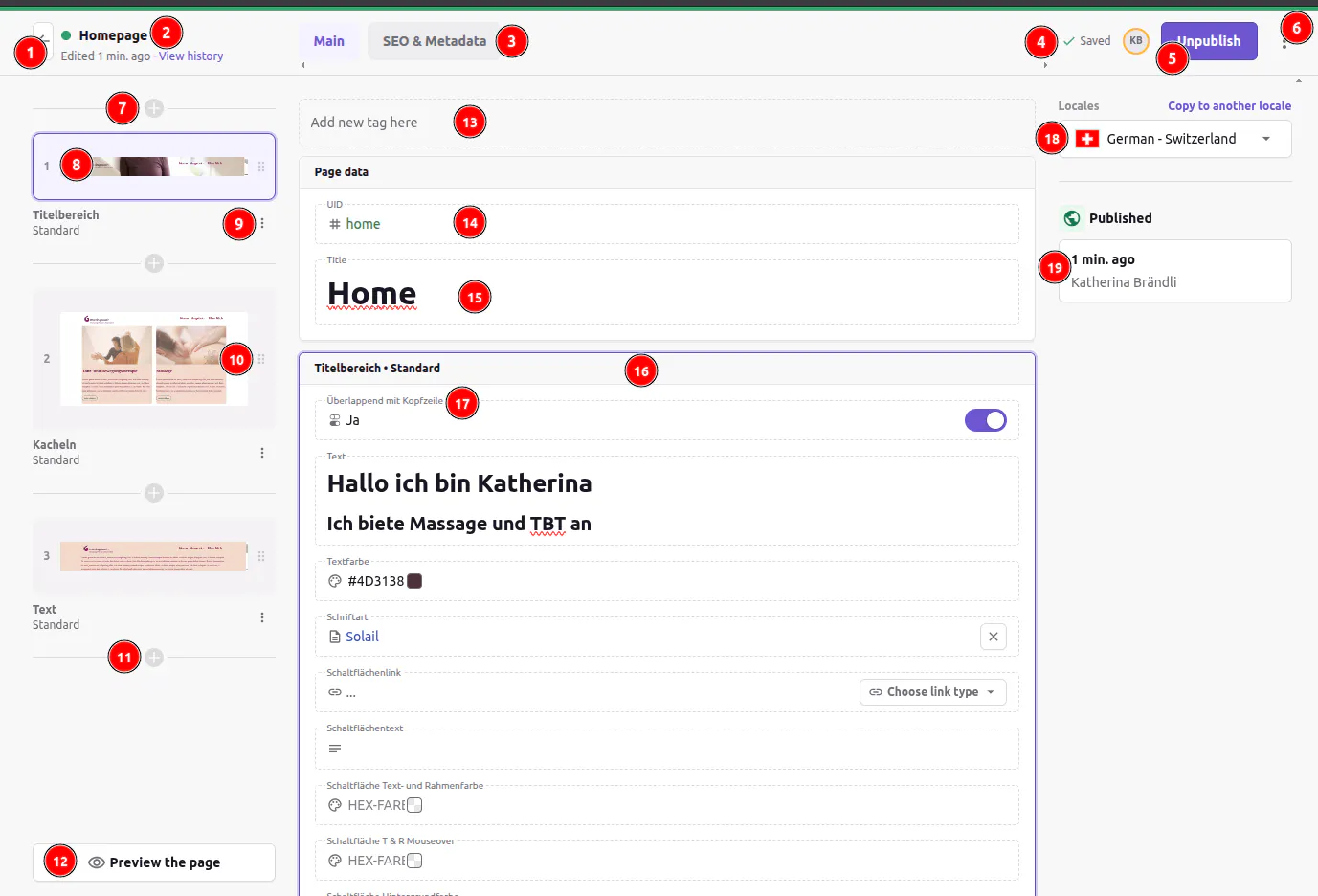
Task: Switch to the Main tab
Action: pyautogui.click(x=329, y=41)
